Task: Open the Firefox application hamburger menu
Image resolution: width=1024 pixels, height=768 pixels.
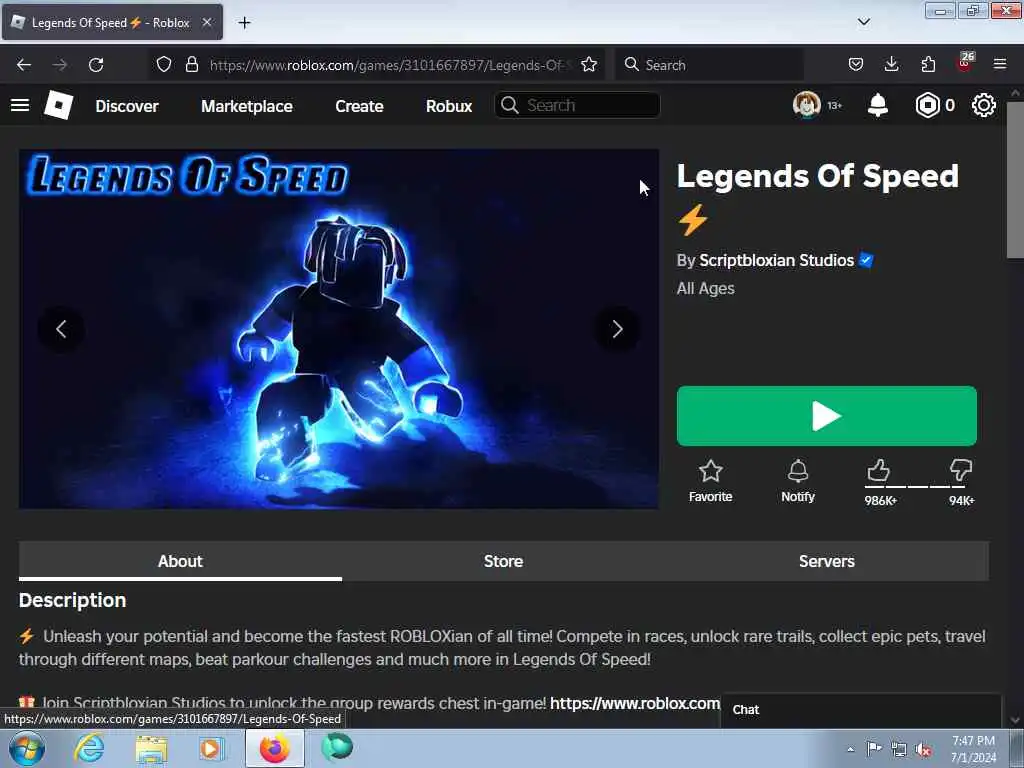Action: point(1000,64)
